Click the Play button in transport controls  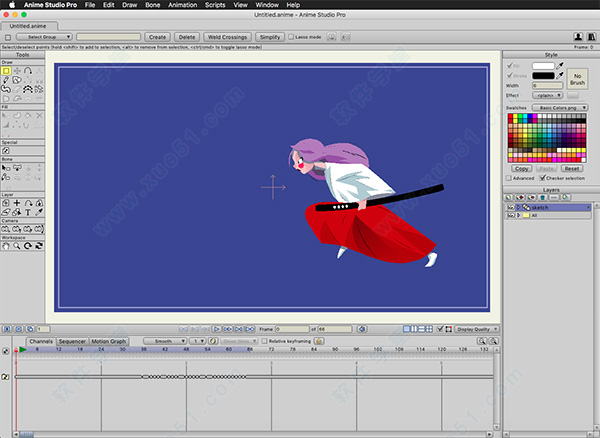[x=217, y=329]
